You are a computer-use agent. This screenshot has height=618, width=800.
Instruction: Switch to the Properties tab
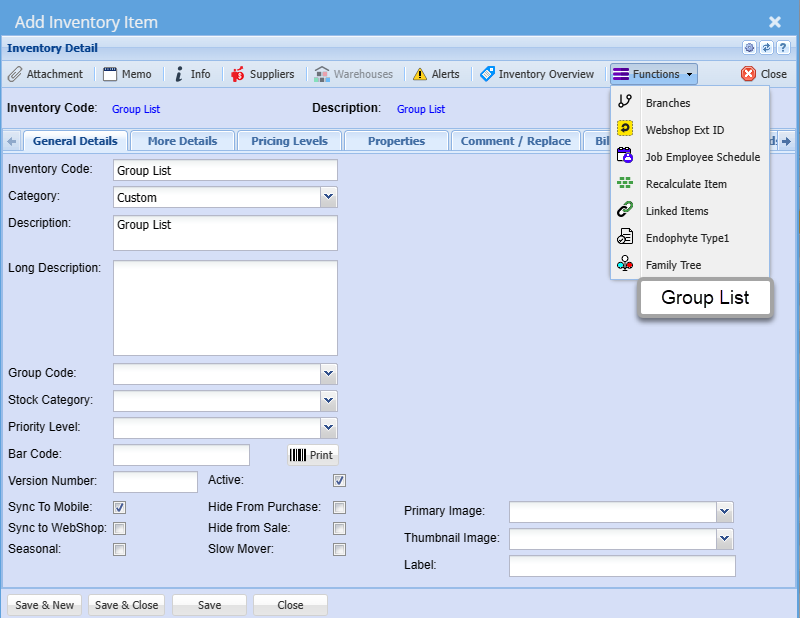coord(396,141)
